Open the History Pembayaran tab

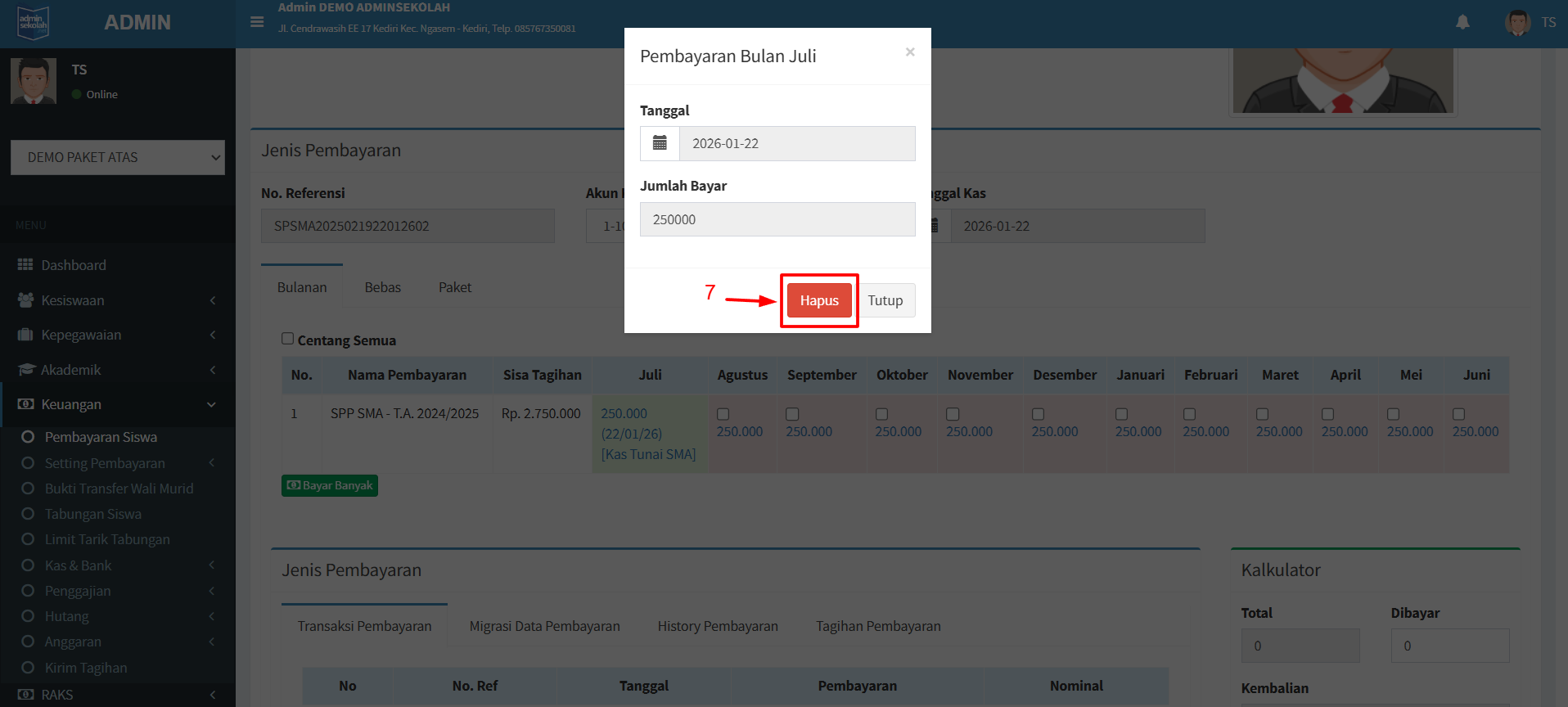[717, 626]
